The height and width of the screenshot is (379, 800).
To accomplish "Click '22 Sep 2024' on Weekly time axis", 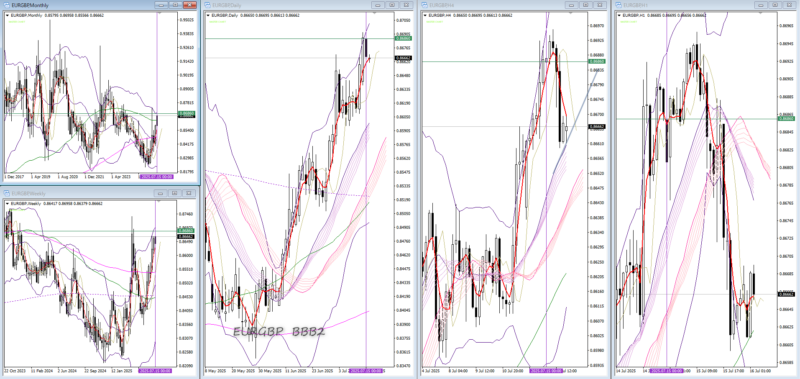I will (95, 371).
